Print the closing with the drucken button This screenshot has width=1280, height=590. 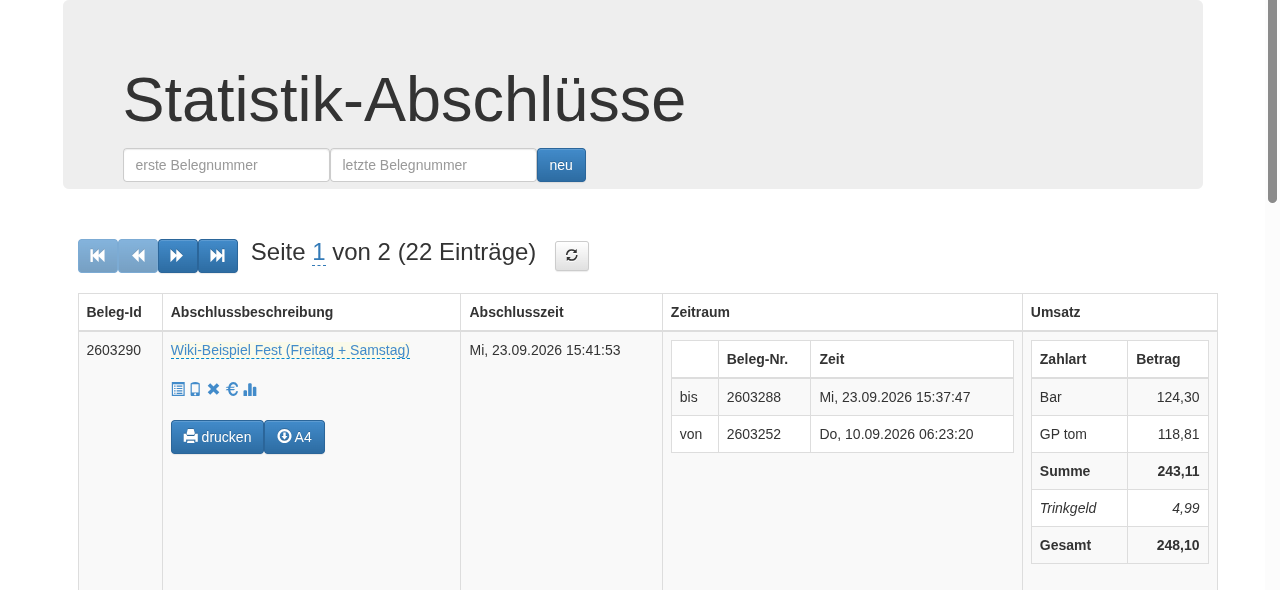click(217, 437)
